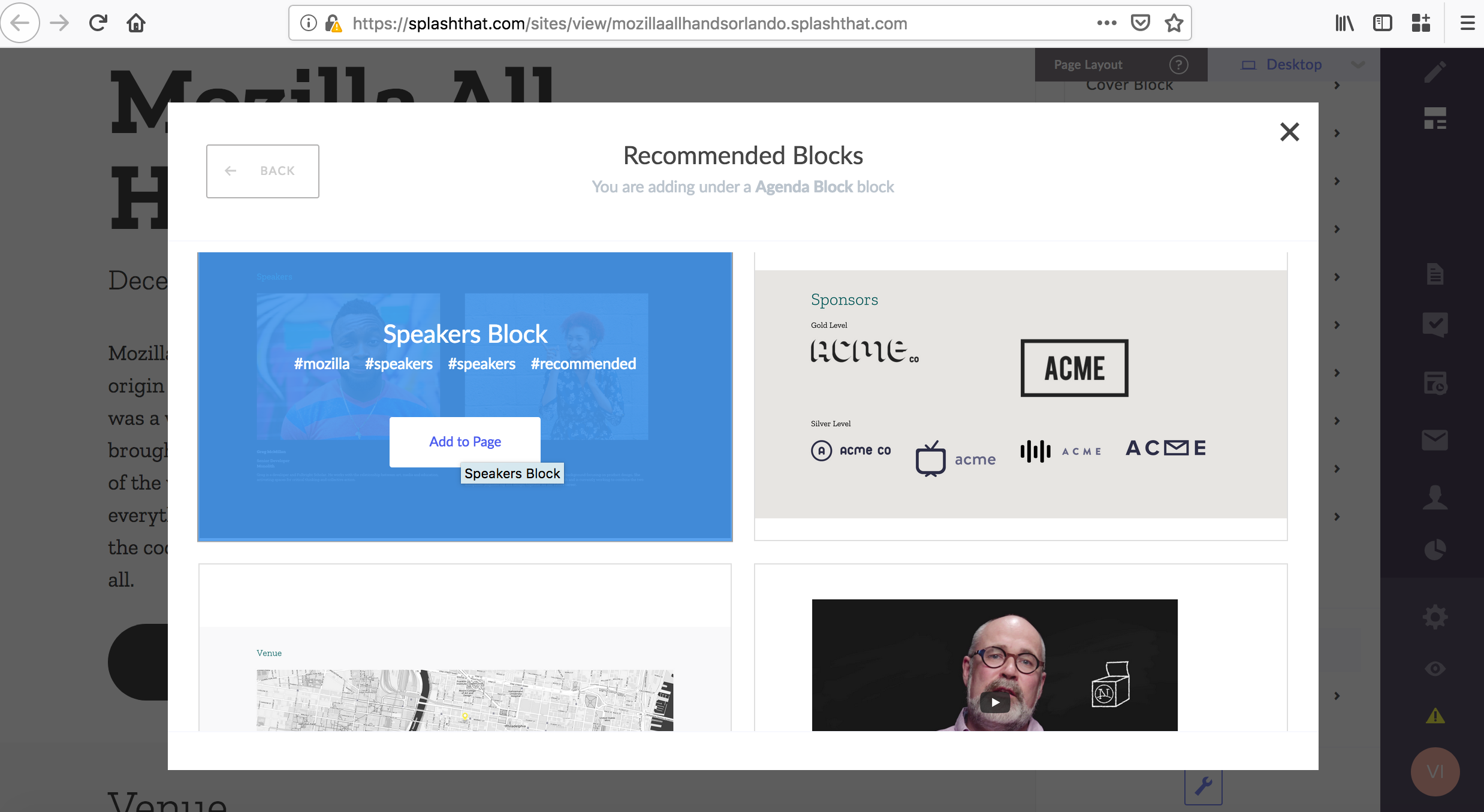
Task: Select the Sponsors block preview
Action: (x=1021, y=396)
